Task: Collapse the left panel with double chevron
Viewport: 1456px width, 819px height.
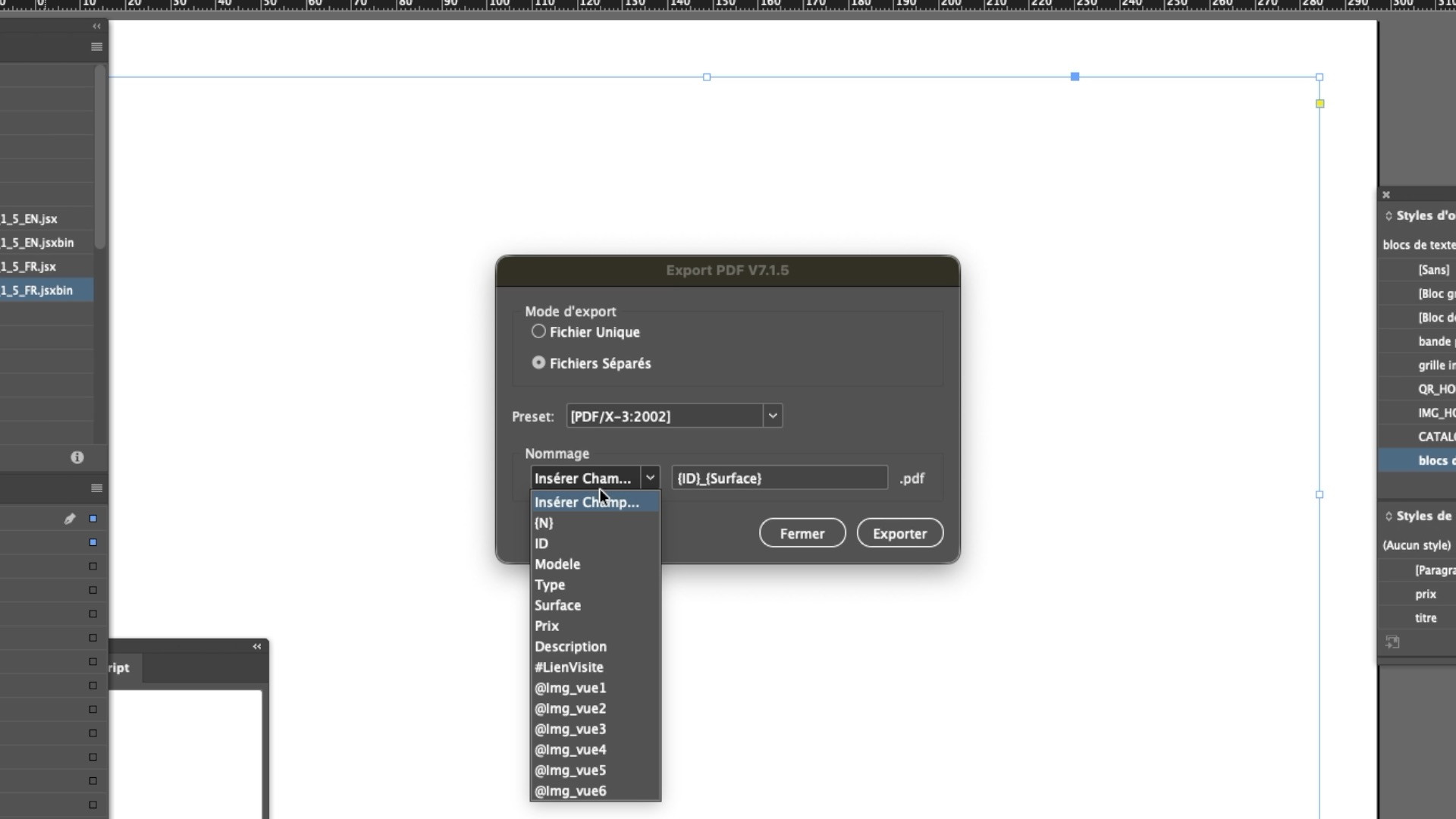Action: point(96,27)
